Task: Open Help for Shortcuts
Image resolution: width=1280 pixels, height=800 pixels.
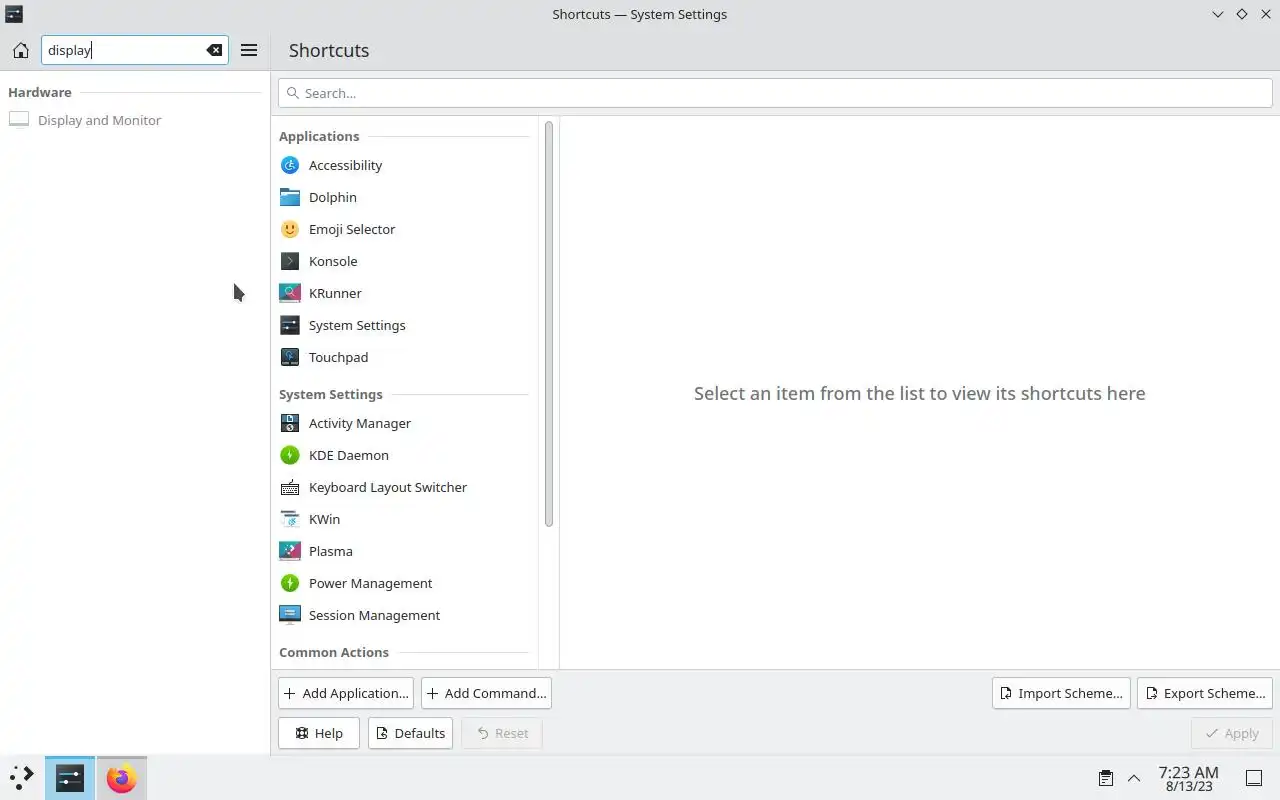Action: (319, 733)
